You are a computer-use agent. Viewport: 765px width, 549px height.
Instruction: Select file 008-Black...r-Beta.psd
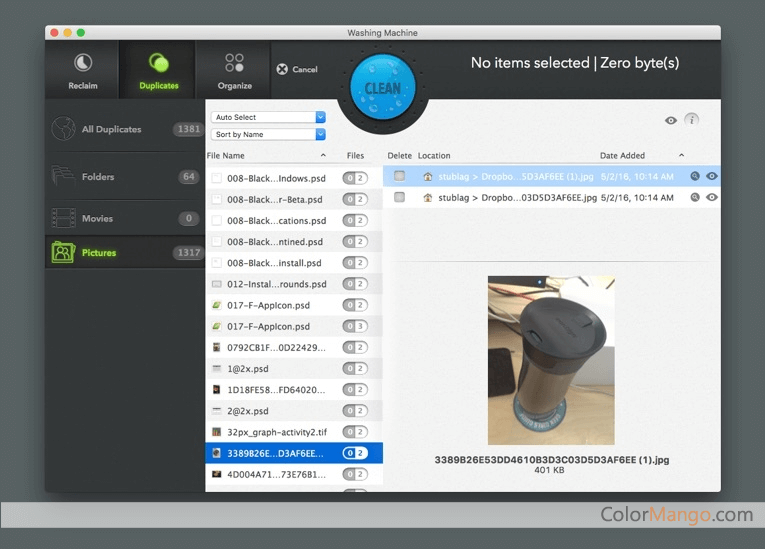coord(294,199)
